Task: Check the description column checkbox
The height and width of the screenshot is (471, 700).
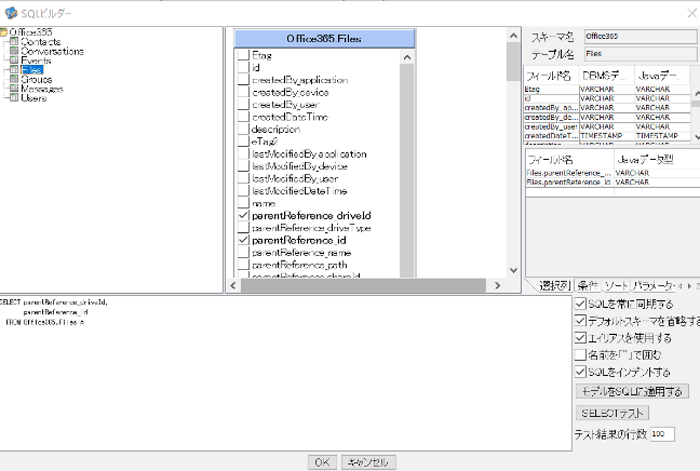Action: pyautogui.click(x=243, y=129)
